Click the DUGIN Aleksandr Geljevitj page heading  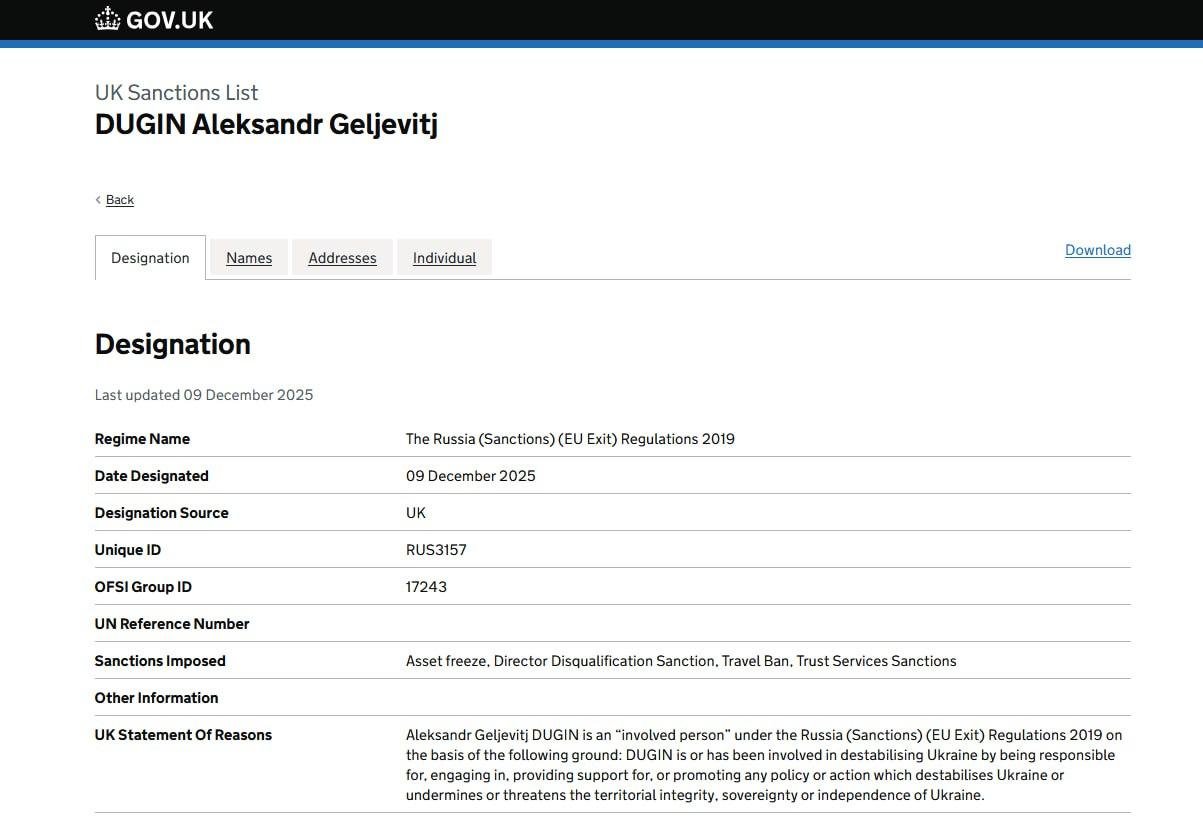[266, 125]
